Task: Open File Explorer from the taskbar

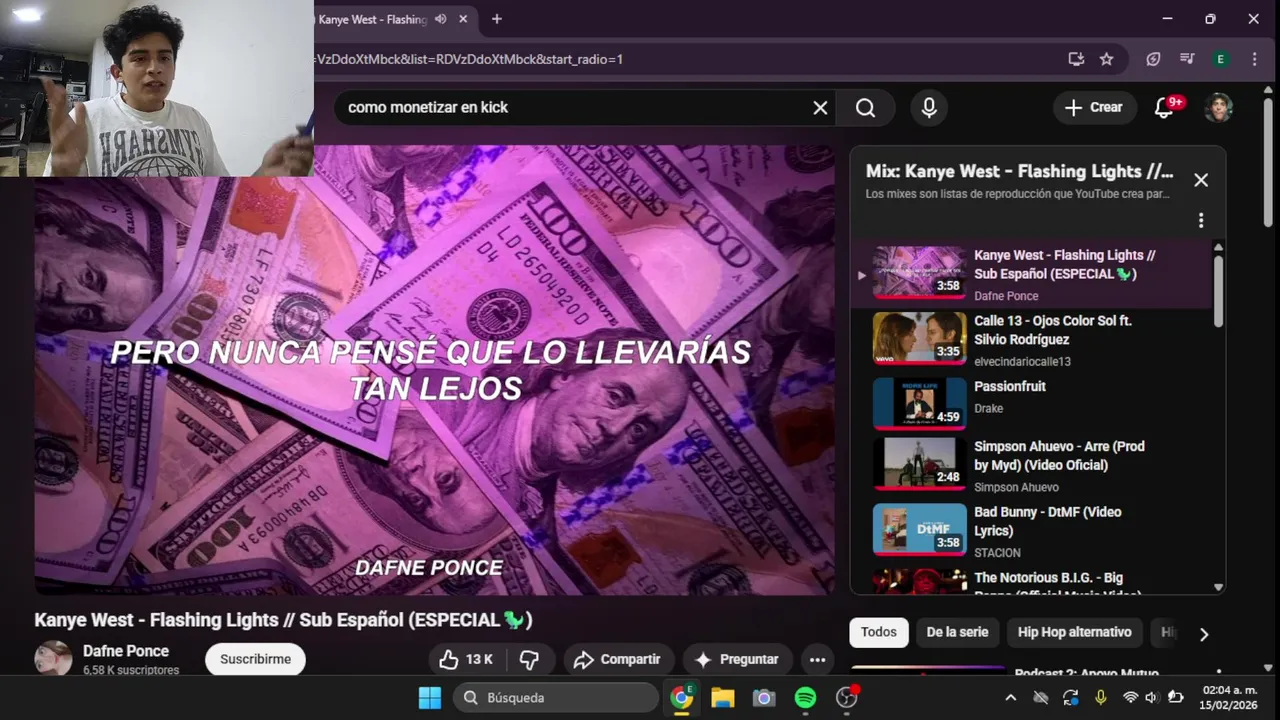Action: pos(723,698)
